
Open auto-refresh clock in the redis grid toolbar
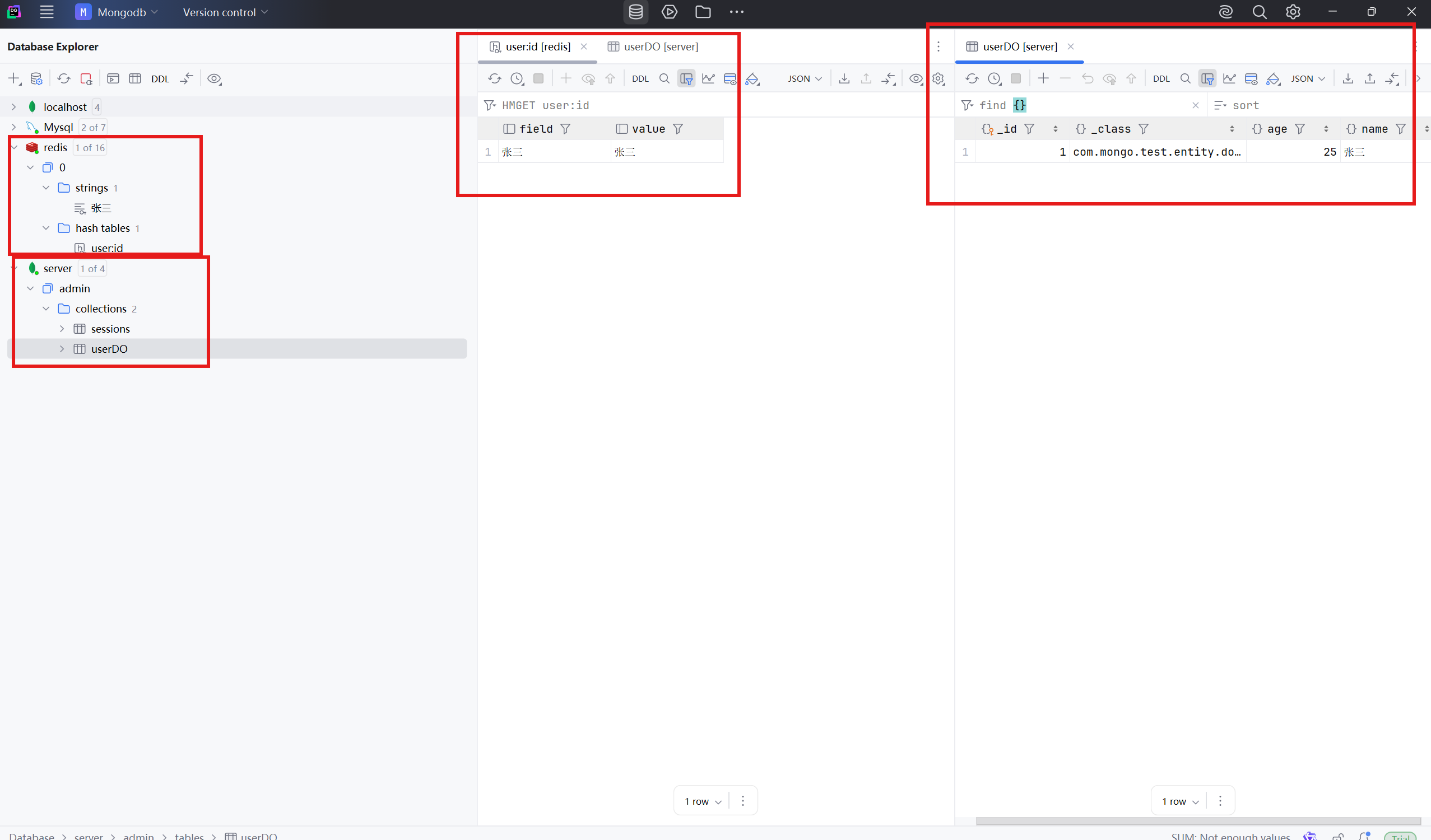(517, 79)
